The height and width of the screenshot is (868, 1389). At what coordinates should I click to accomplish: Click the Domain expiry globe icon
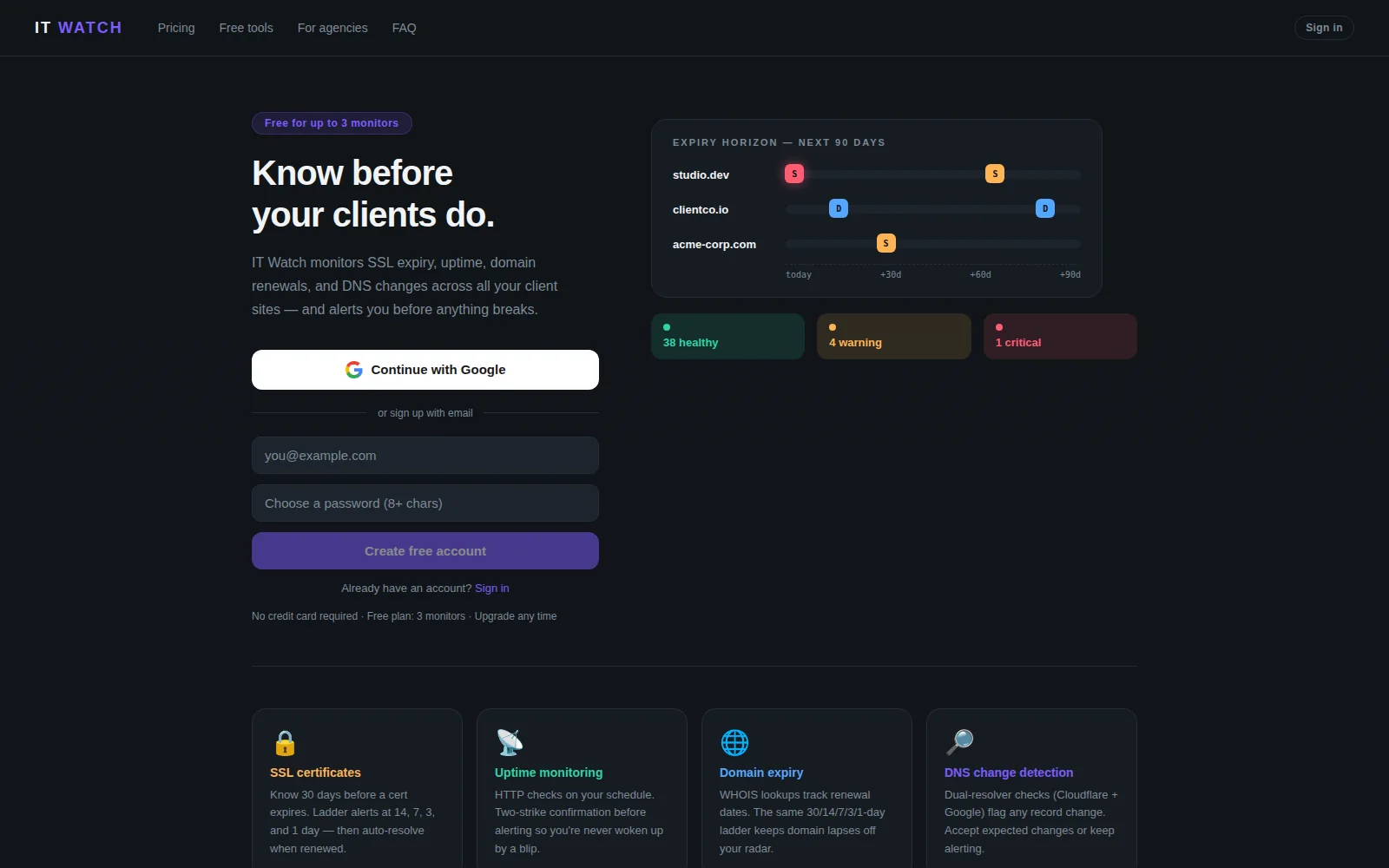(x=734, y=743)
